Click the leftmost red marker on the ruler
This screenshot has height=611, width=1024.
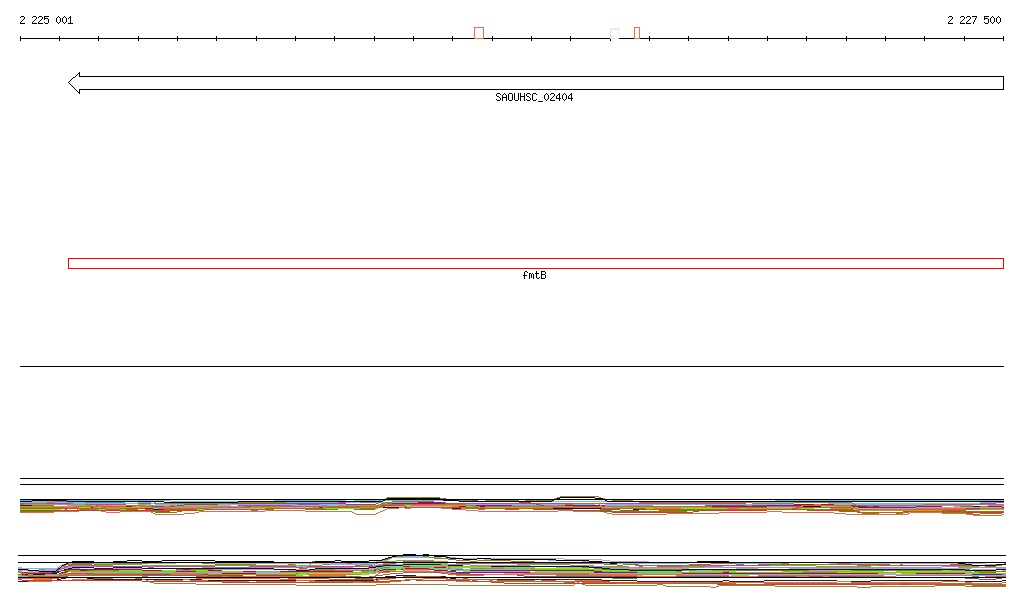pyautogui.click(x=479, y=33)
